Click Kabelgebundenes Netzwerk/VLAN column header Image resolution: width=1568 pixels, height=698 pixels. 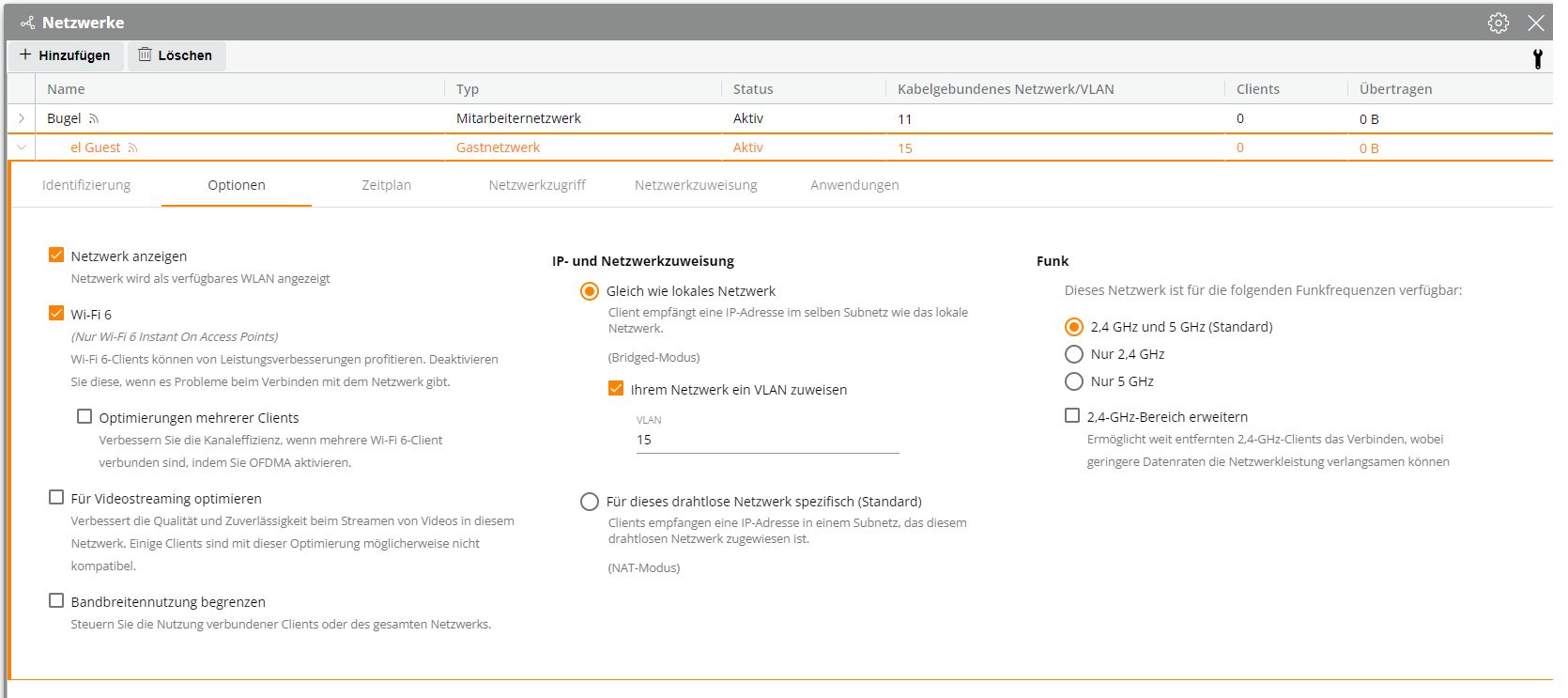(x=1006, y=89)
